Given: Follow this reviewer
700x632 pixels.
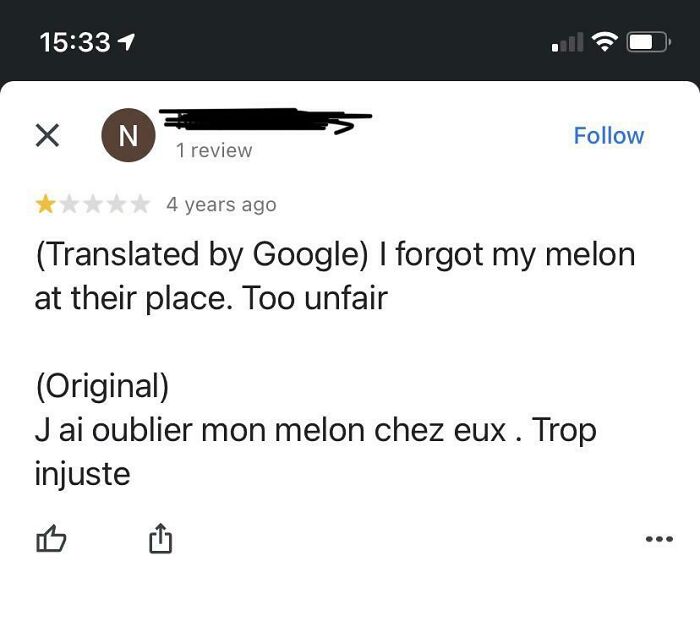Looking at the screenshot, I should 608,136.
